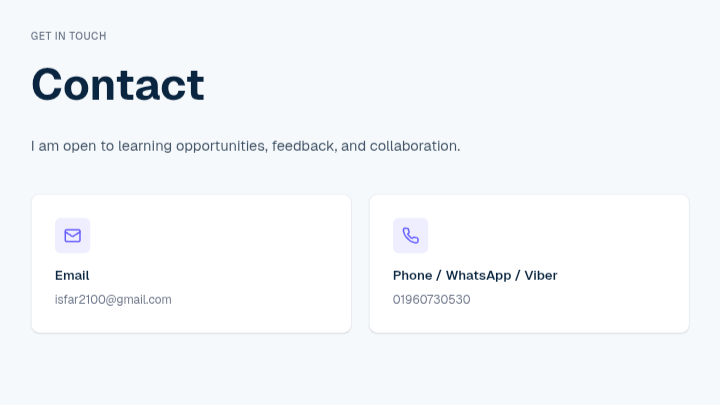Click the word opportunities in the description

pyautogui.click(x=222, y=146)
